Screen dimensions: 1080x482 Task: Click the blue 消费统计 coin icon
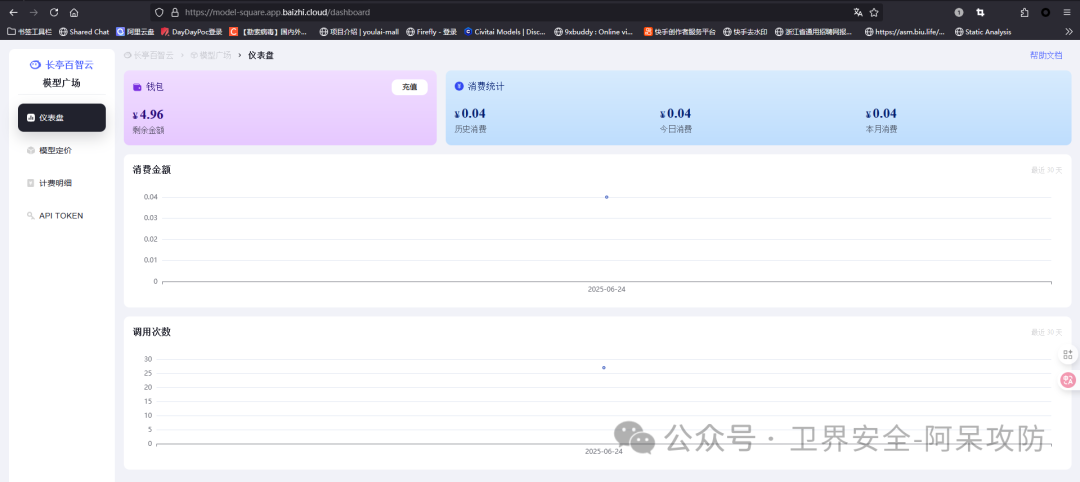click(x=459, y=86)
